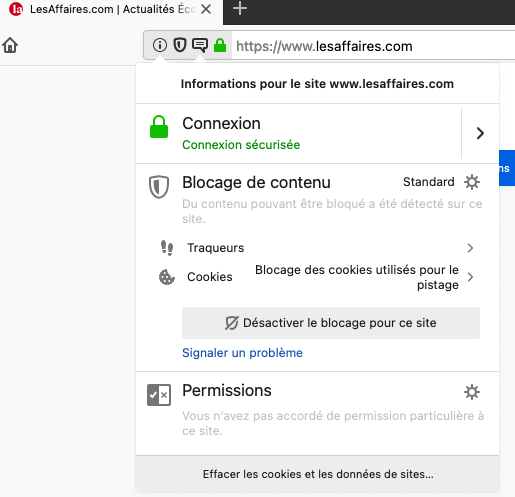This screenshot has height=497, width=515.
Task: Click the site information (i) icon
Action: point(160,45)
